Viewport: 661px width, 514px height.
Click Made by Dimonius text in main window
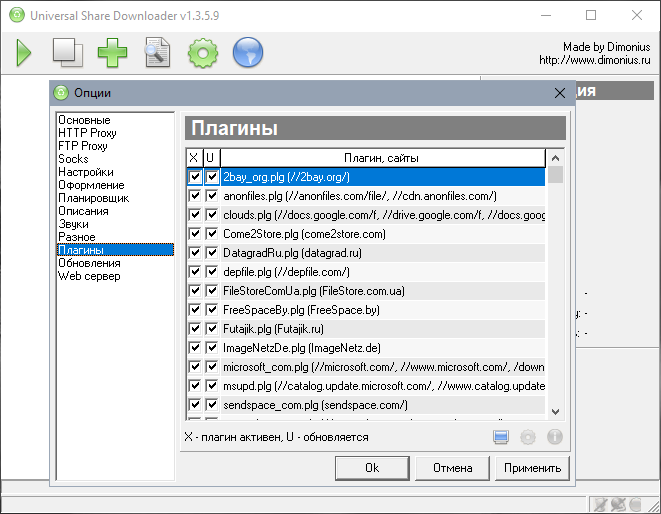607,46
